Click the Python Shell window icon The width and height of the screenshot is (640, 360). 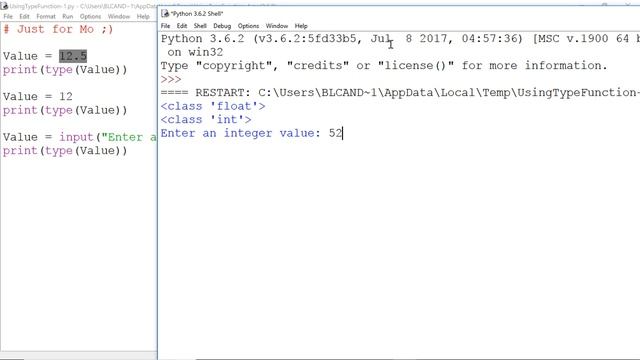165,13
